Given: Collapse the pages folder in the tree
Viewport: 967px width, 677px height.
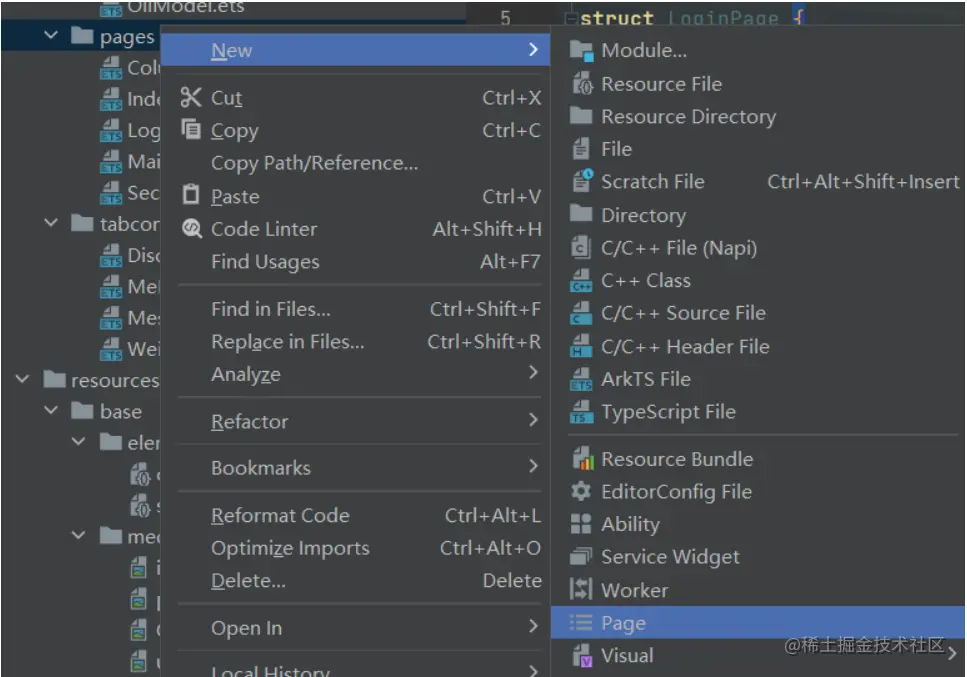Looking at the screenshot, I should 51,37.
